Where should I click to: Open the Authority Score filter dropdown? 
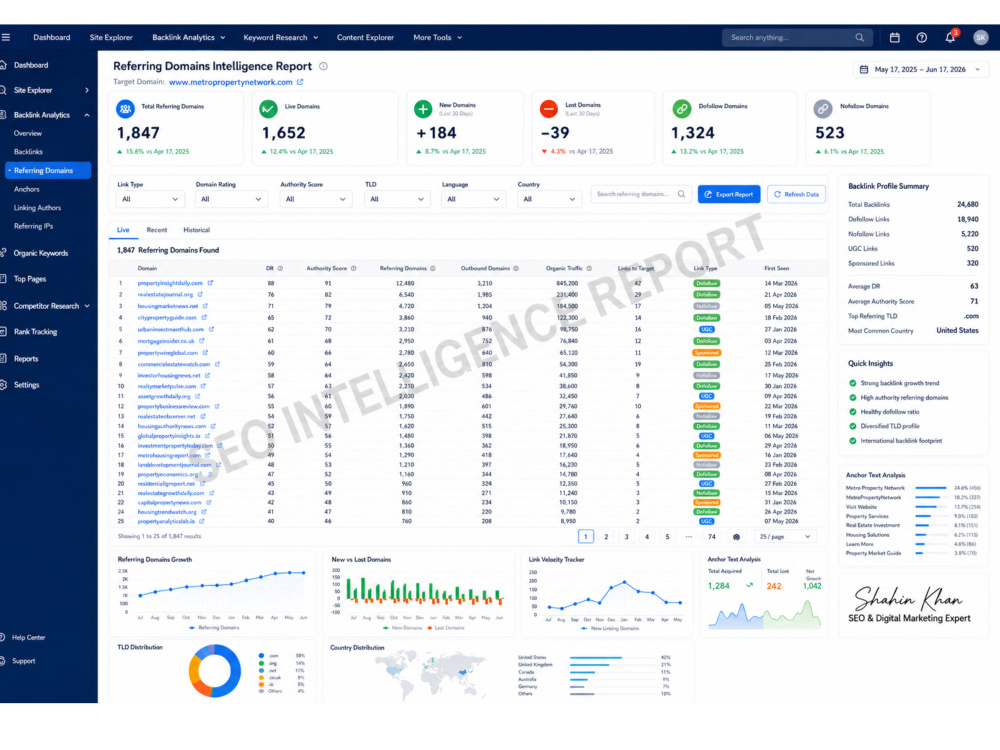(x=316, y=199)
